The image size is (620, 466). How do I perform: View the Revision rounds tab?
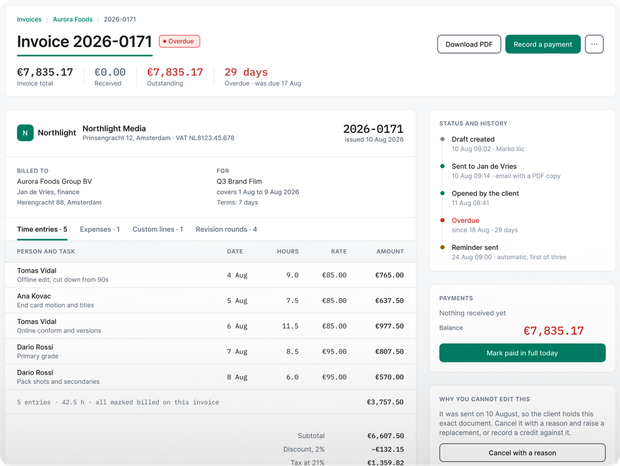(x=226, y=229)
